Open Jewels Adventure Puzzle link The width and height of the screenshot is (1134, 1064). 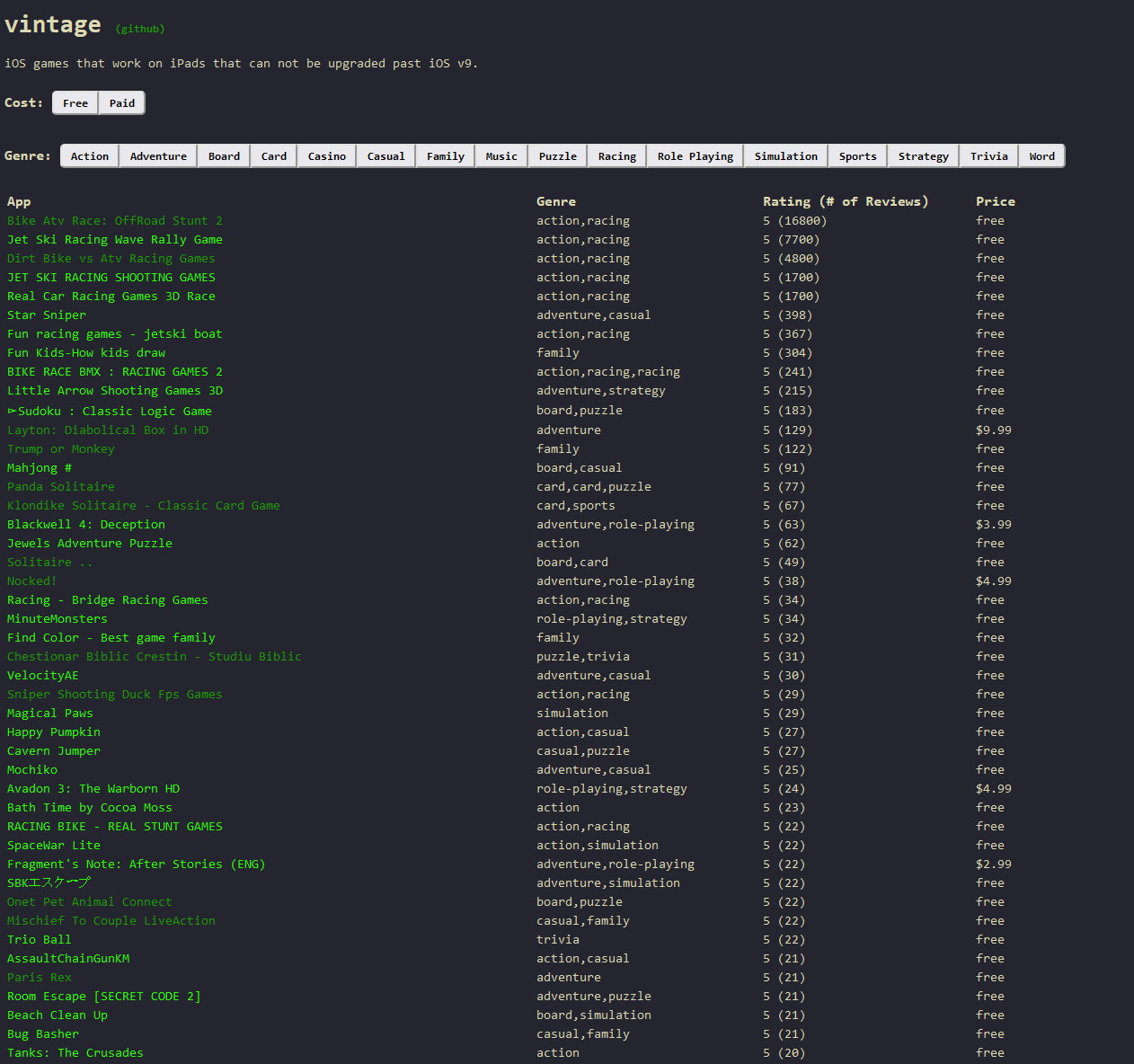[90, 544]
